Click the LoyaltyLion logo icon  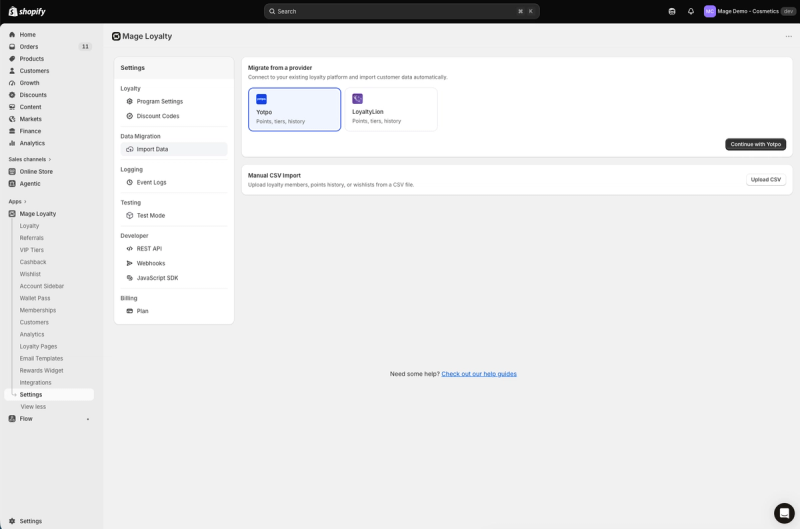pyautogui.click(x=358, y=98)
